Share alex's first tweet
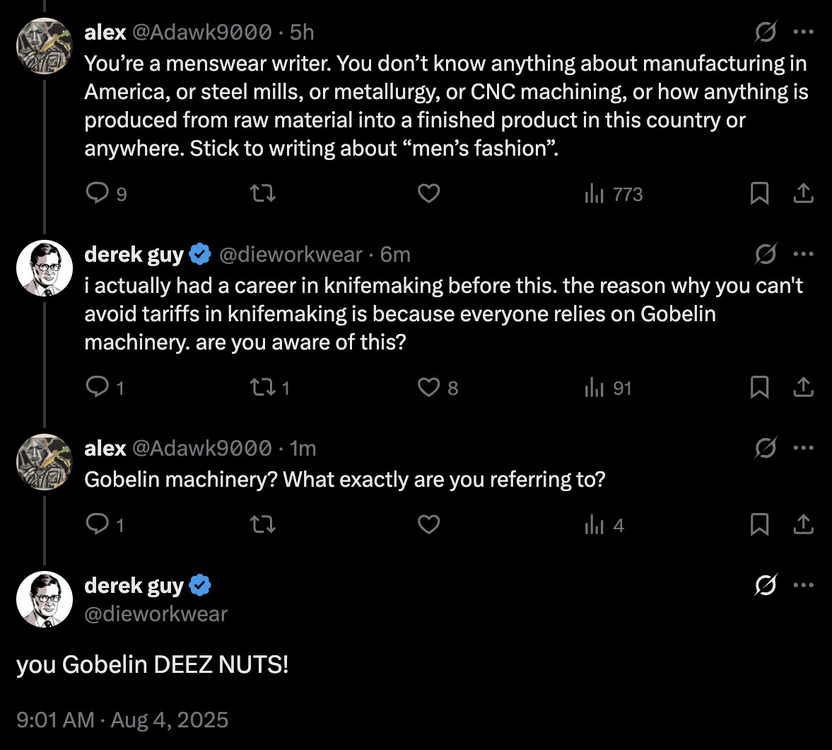The height and width of the screenshot is (750, 832). (802, 193)
